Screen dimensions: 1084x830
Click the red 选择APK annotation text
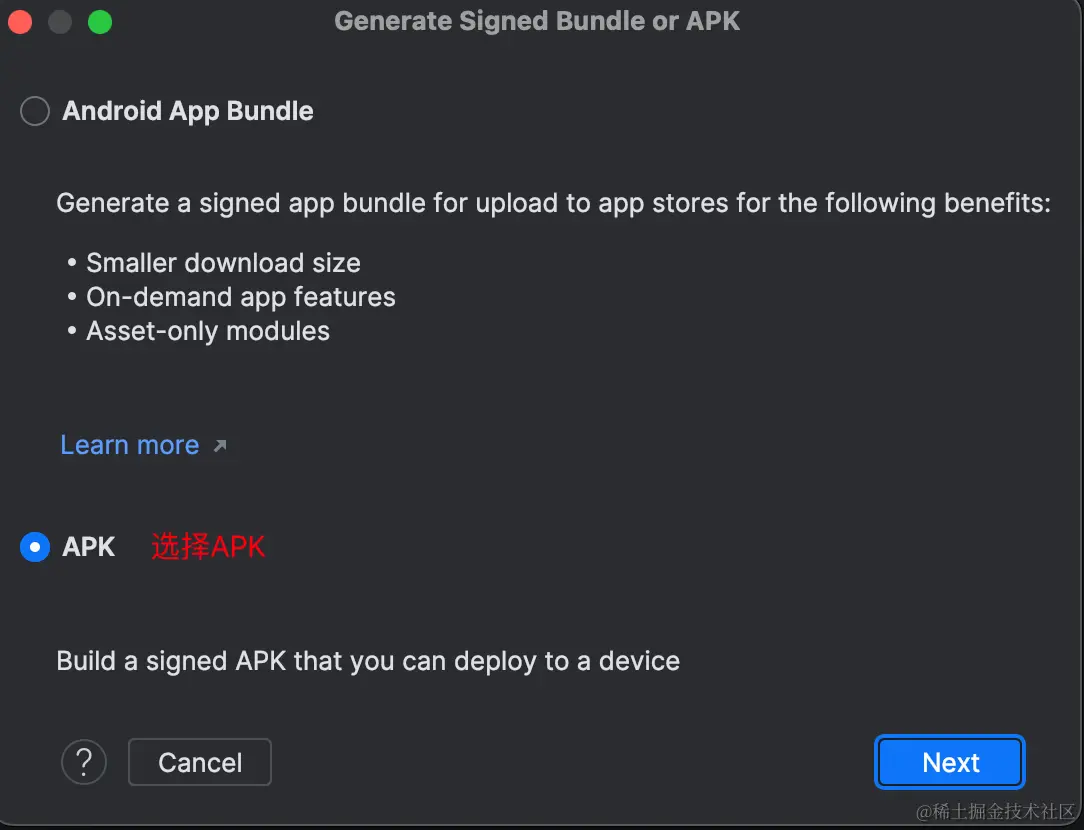pos(208,547)
